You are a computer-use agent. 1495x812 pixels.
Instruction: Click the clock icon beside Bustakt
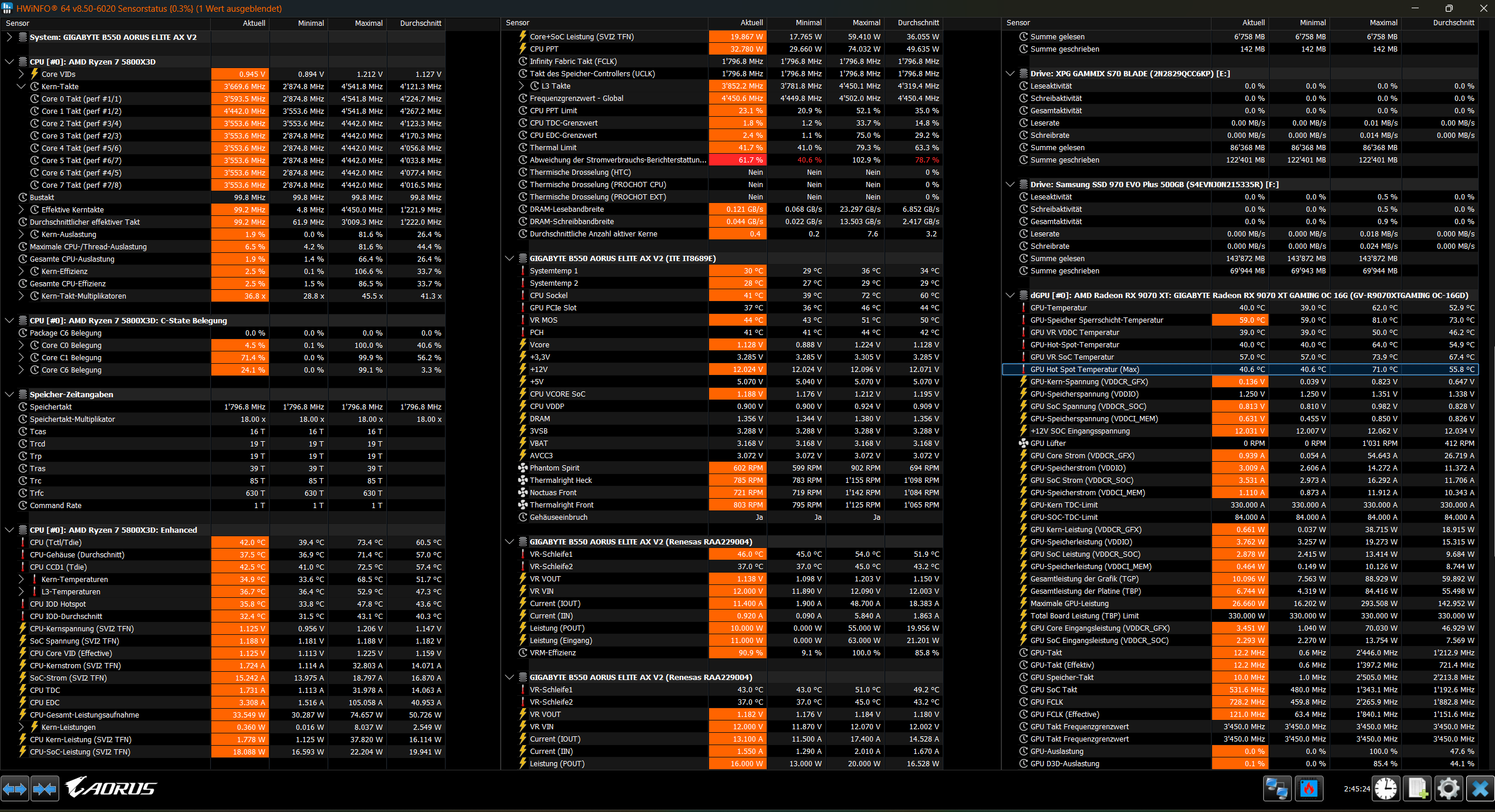pos(23,197)
